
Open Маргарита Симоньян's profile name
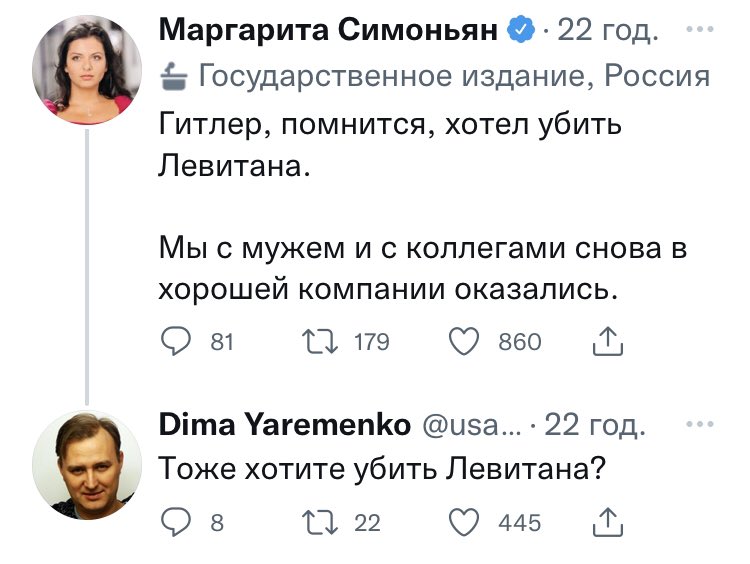328,31
